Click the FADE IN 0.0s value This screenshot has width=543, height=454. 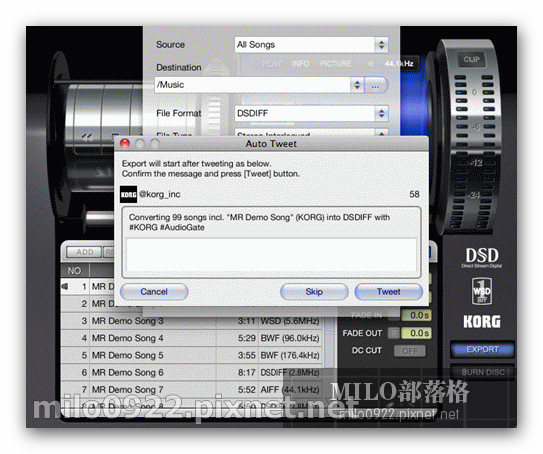point(416,315)
